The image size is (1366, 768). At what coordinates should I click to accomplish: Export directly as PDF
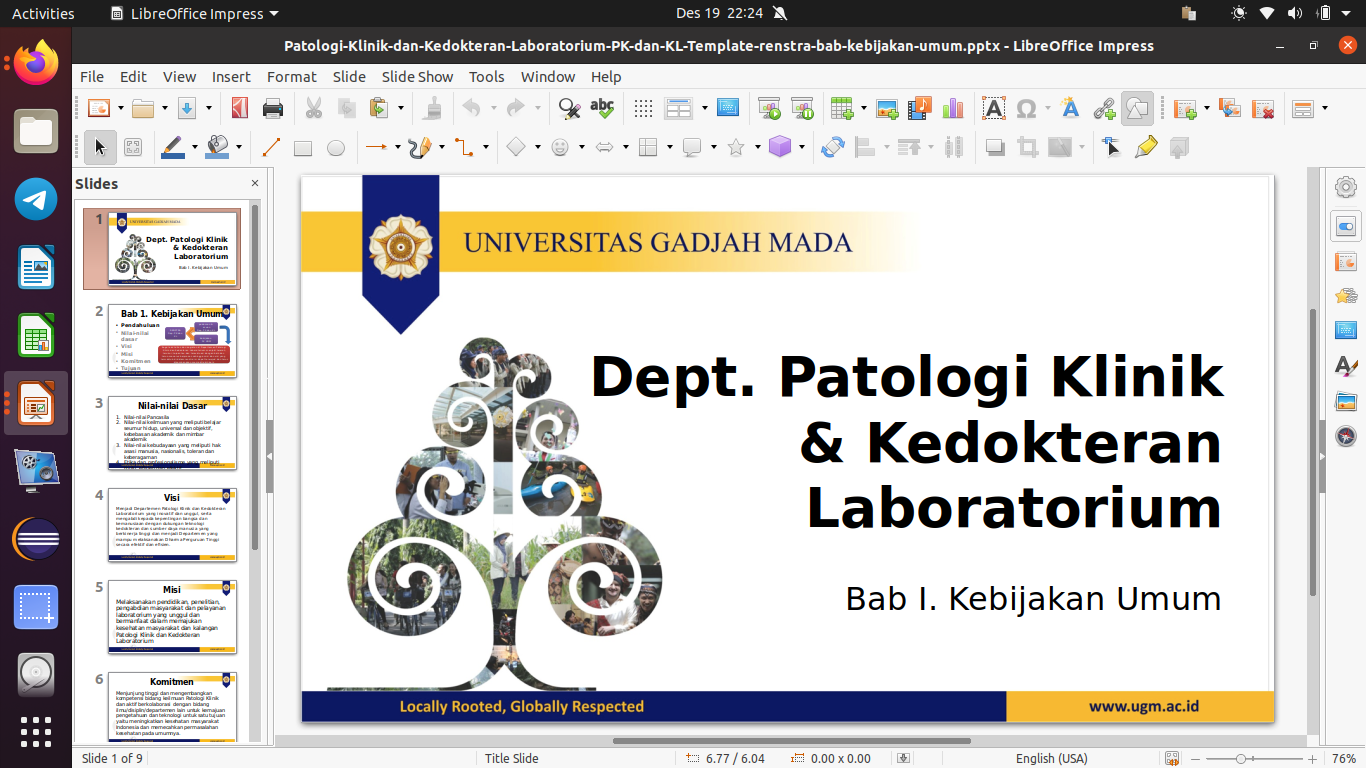point(239,108)
